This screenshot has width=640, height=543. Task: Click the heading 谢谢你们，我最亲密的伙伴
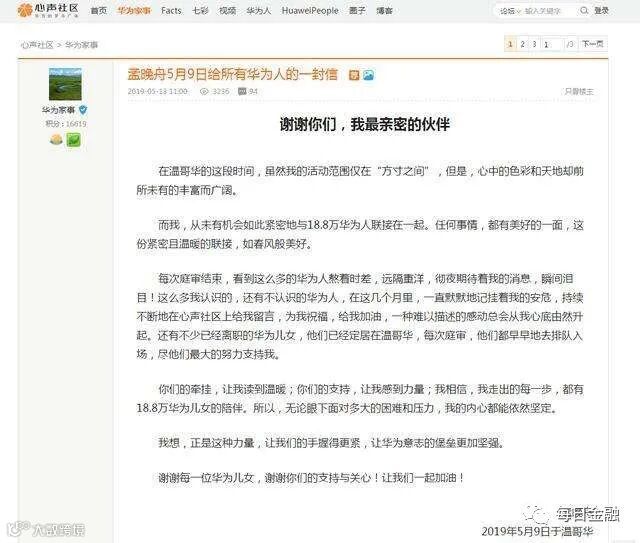364,124
